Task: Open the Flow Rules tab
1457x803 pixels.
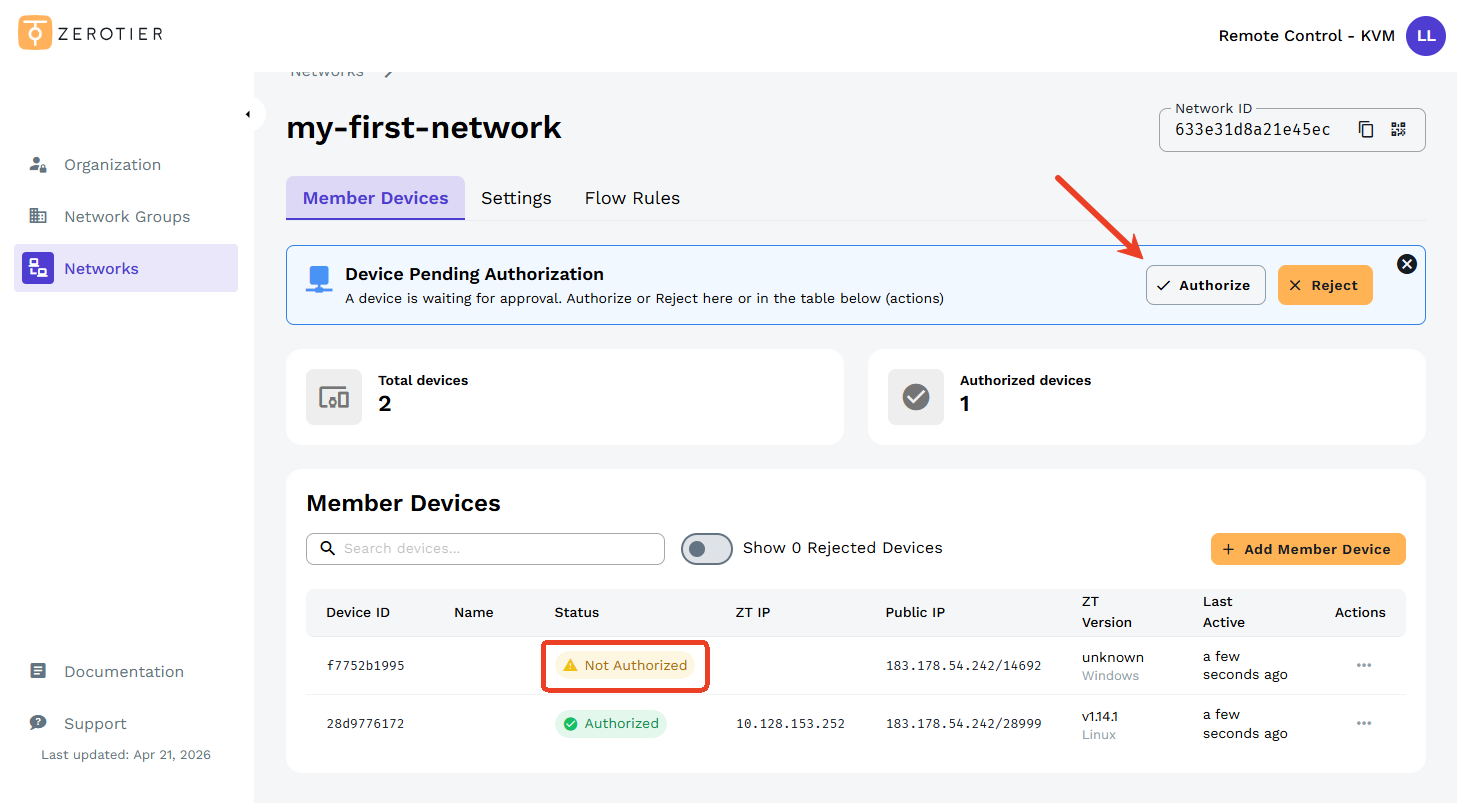Action: [x=632, y=197]
